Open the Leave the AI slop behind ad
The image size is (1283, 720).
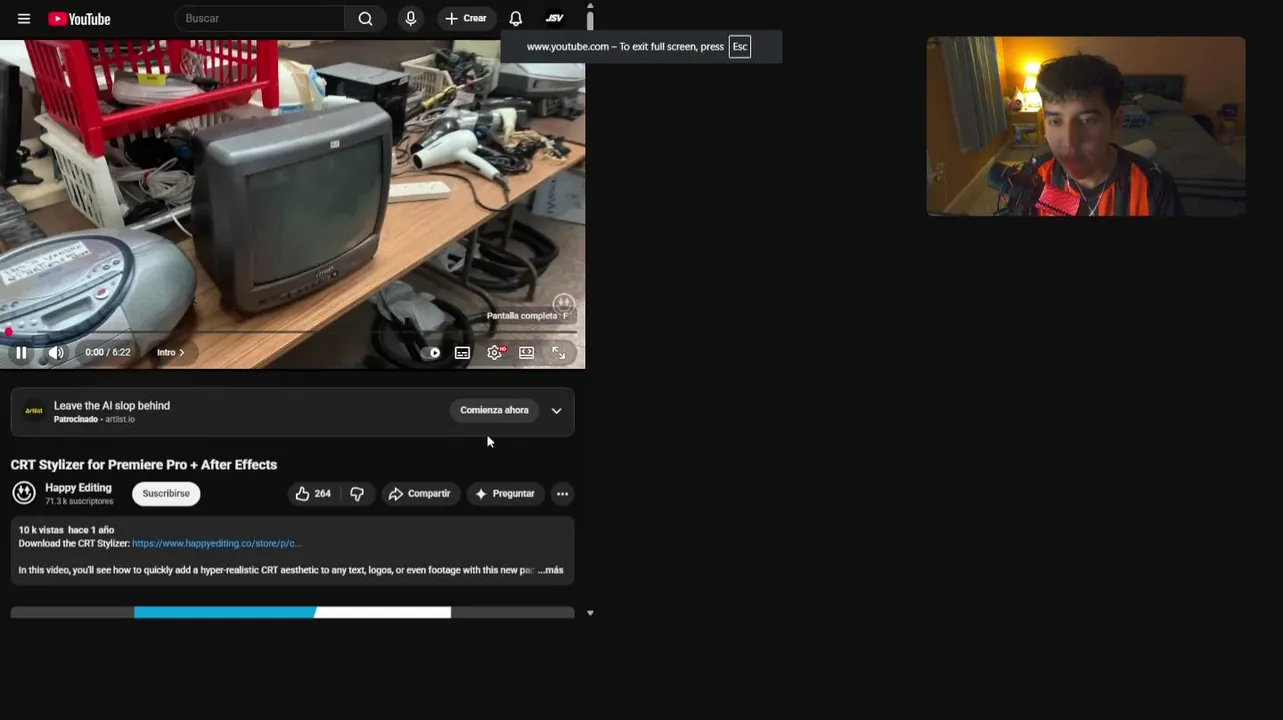112,405
